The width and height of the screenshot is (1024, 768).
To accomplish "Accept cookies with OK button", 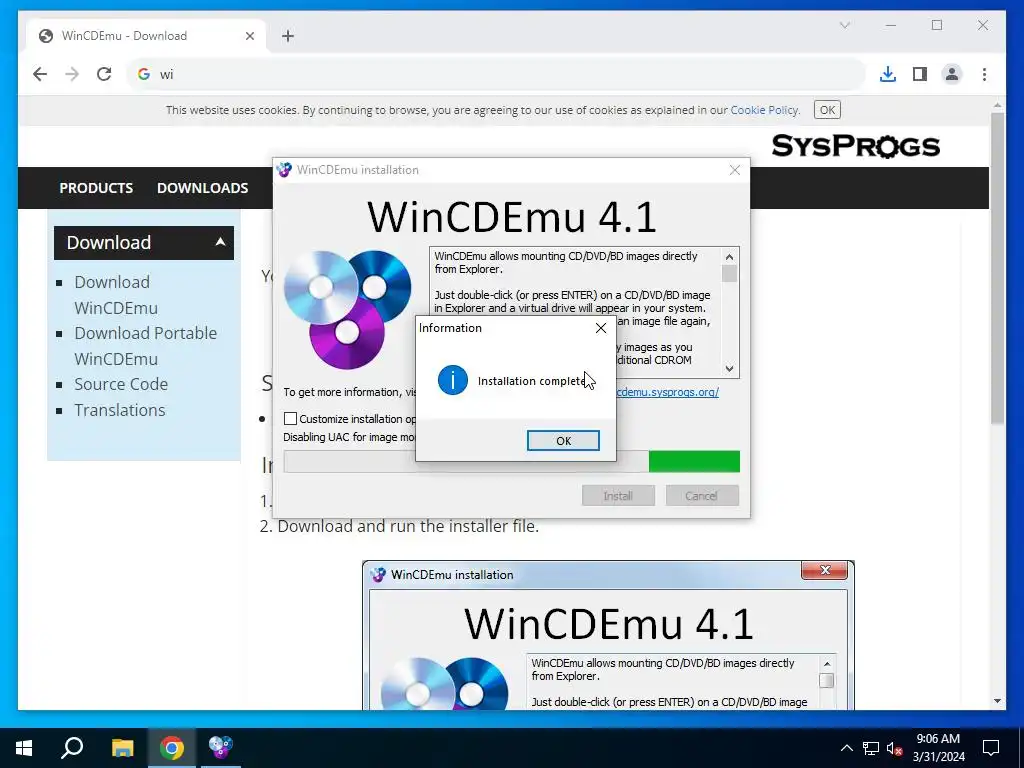I will [827, 110].
